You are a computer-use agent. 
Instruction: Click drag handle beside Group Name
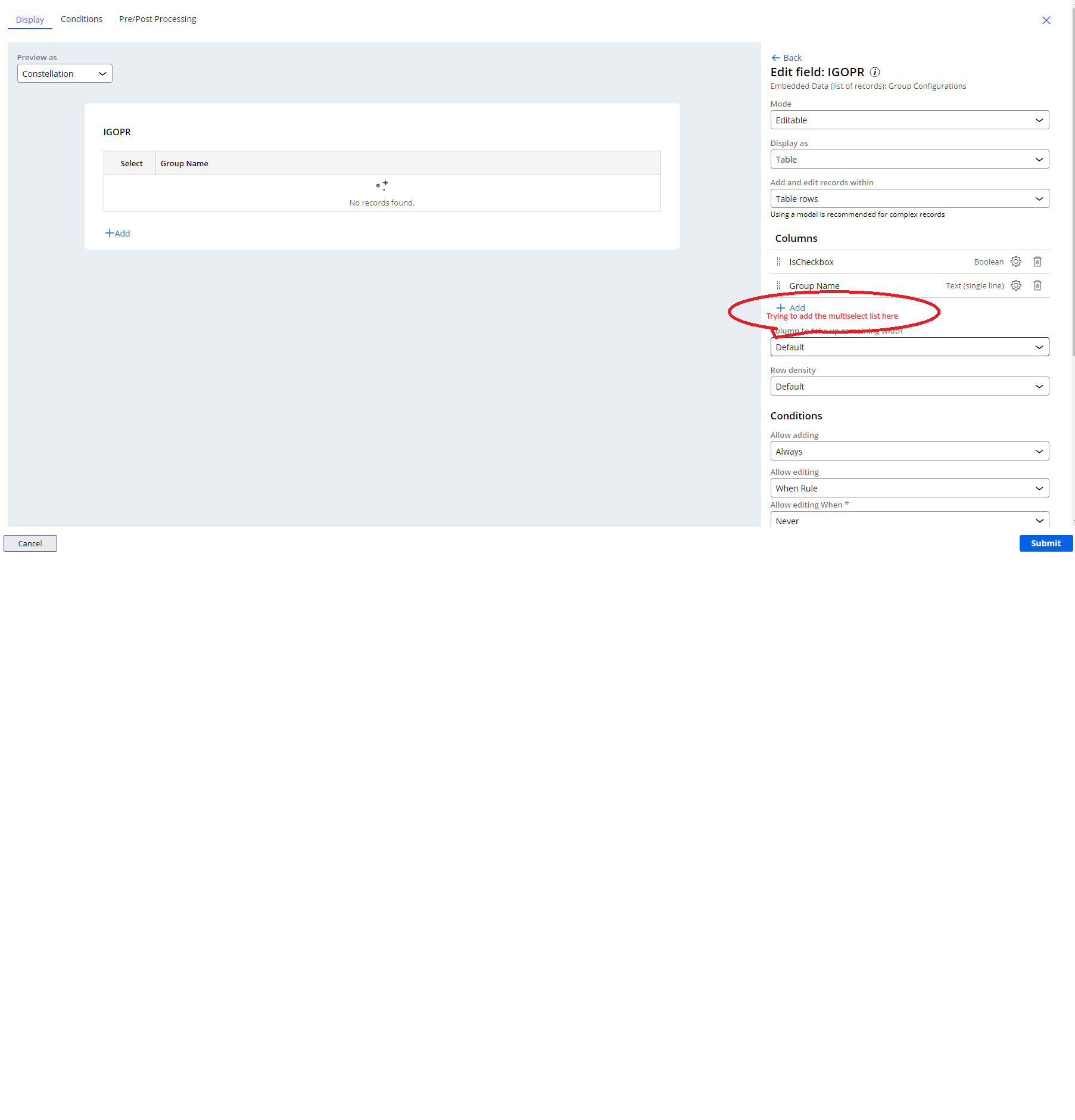(x=778, y=285)
